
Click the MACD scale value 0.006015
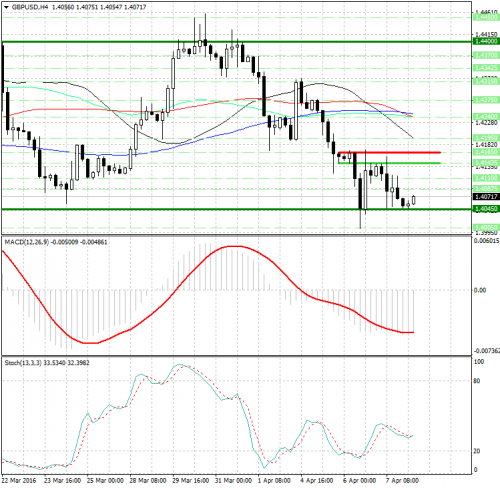point(486,241)
